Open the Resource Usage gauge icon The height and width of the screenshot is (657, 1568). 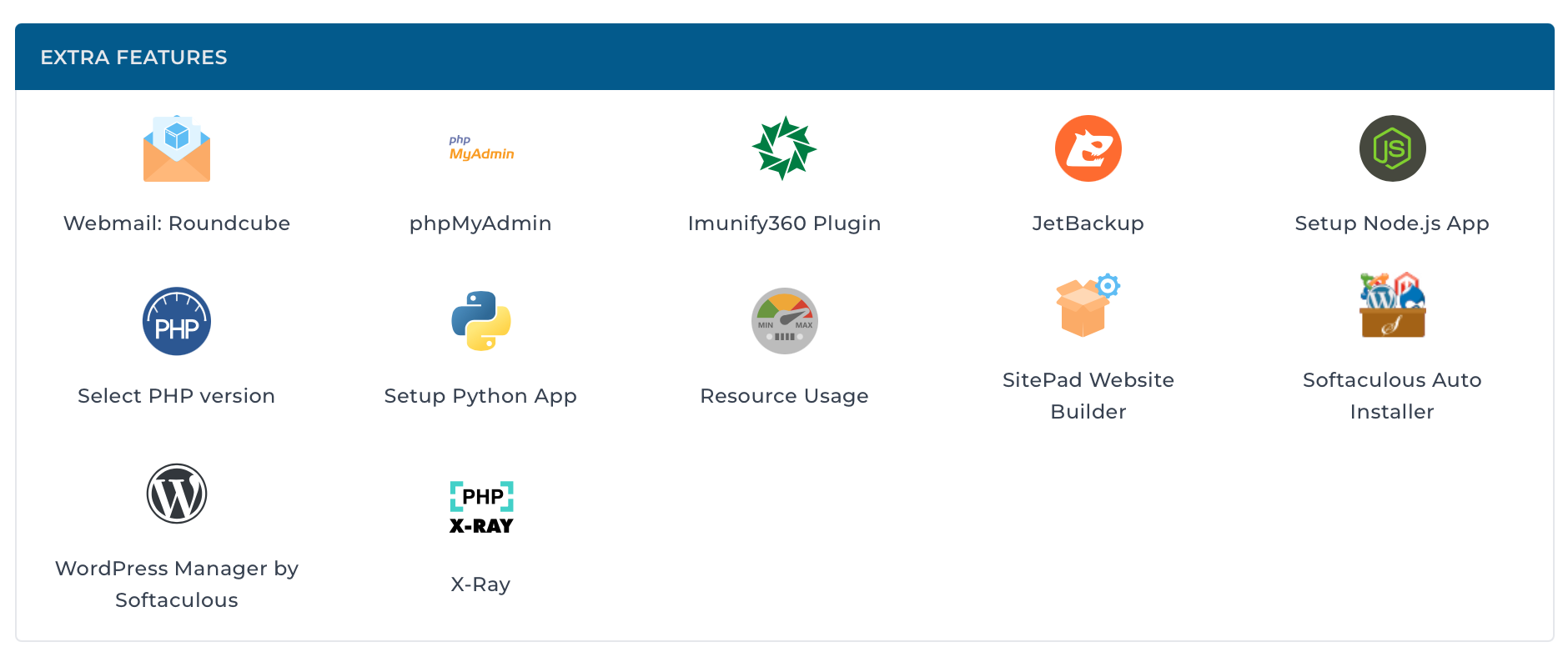(x=784, y=321)
